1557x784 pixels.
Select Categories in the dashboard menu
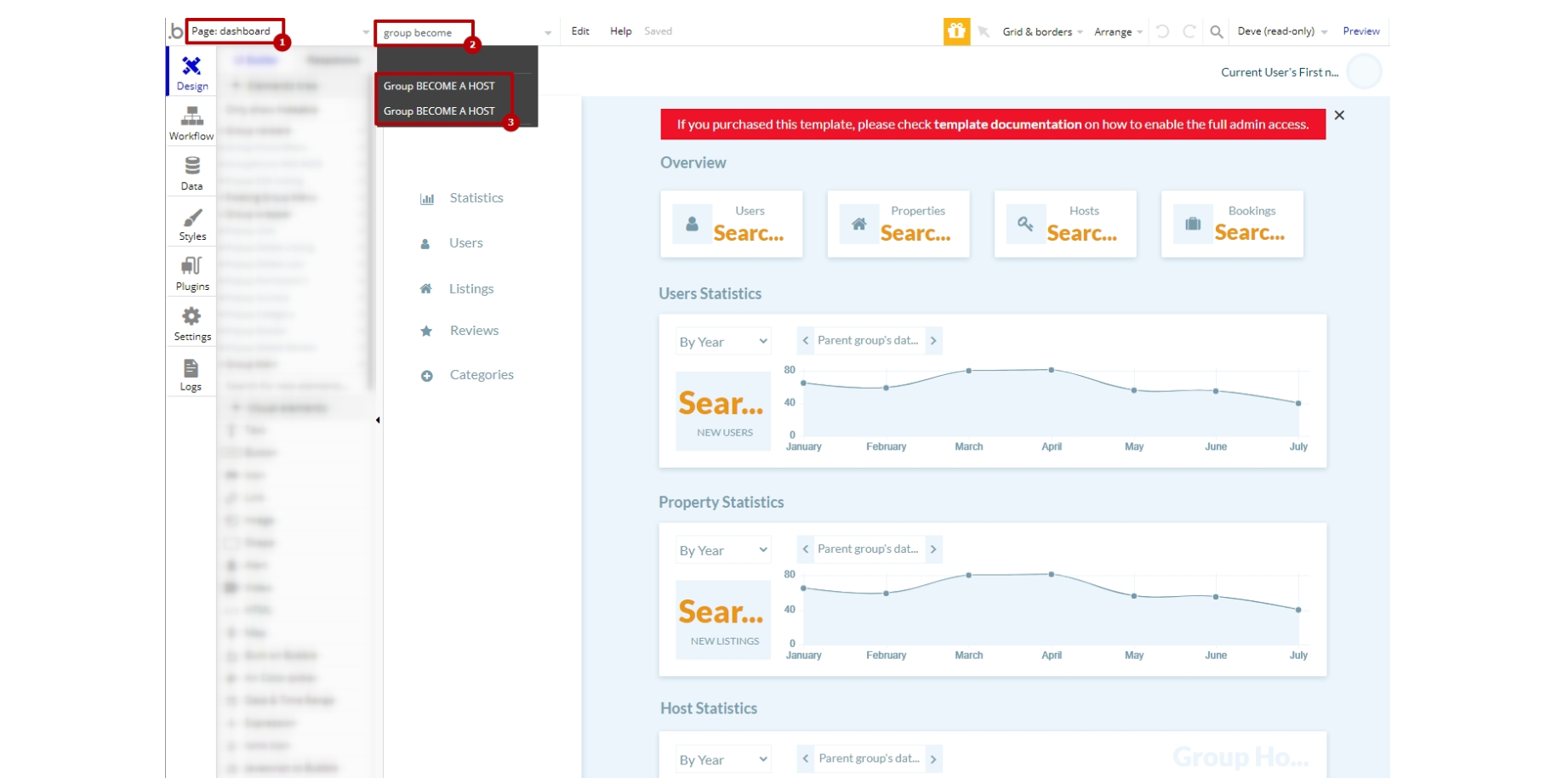[x=482, y=375]
